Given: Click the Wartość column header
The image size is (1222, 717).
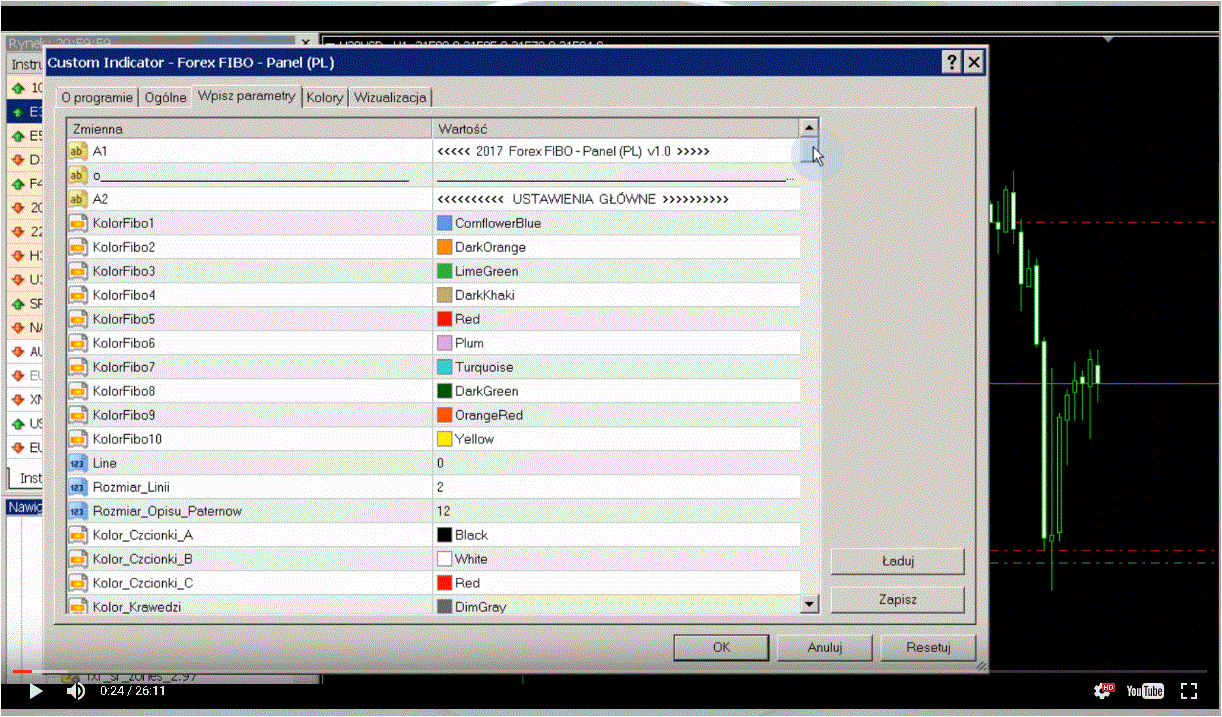Looking at the screenshot, I should click(616, 129).
